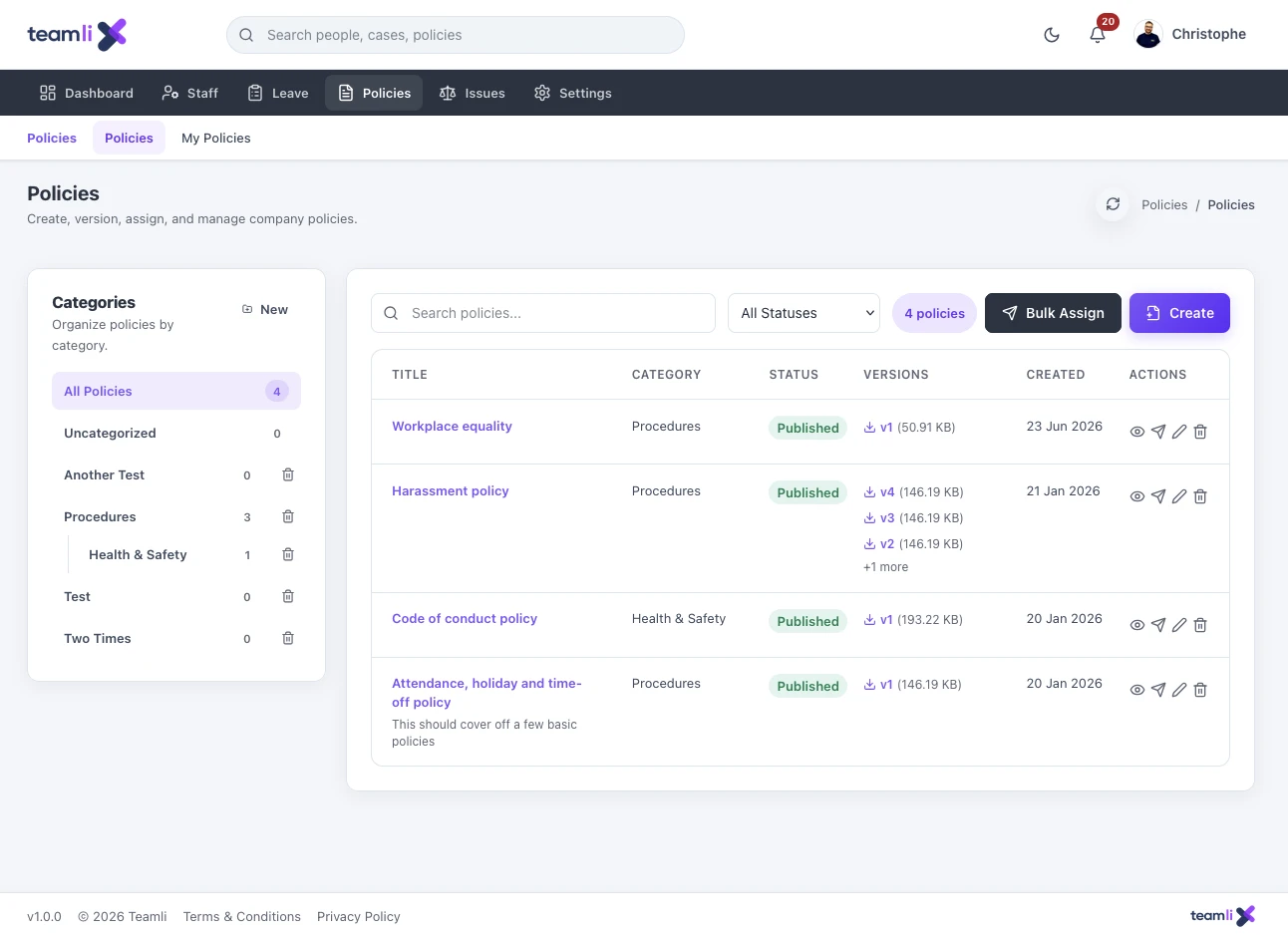Image resolution: width=1288 pixels, height=935 pixels.
Task: Edit the Code of conduct policy
Action: (x=1179, y=625)
